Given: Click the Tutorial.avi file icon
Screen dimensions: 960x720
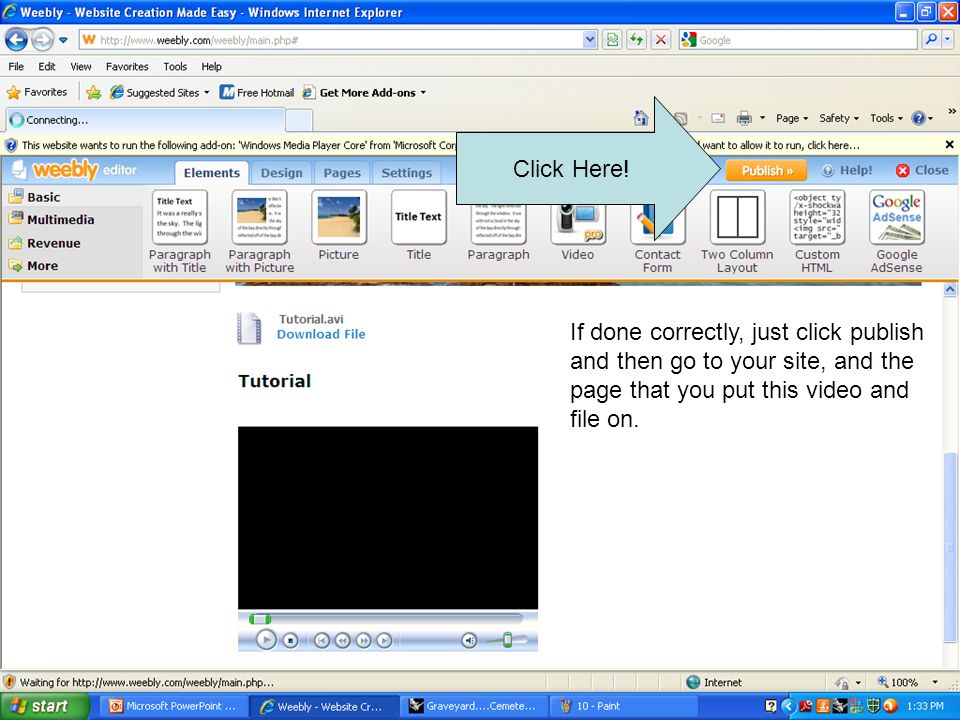Looking at the screenshot, I should click(x=250, y=328).
